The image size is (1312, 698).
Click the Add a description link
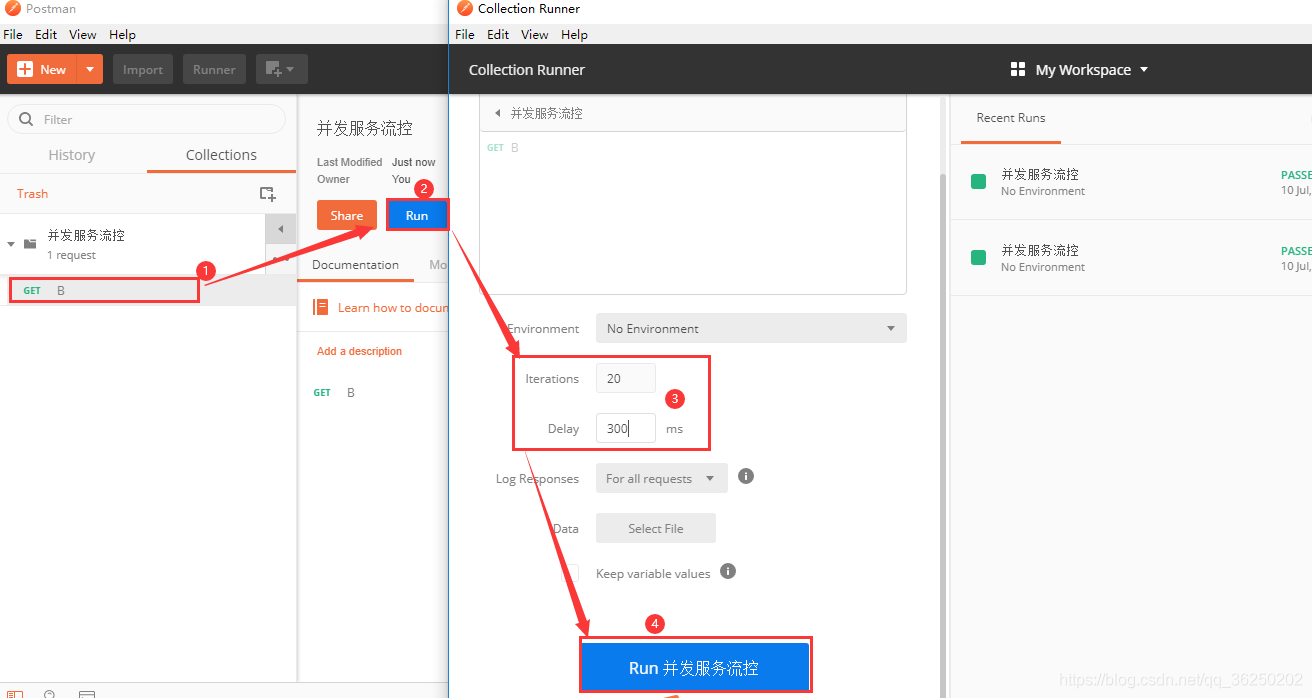pos(359,351)
